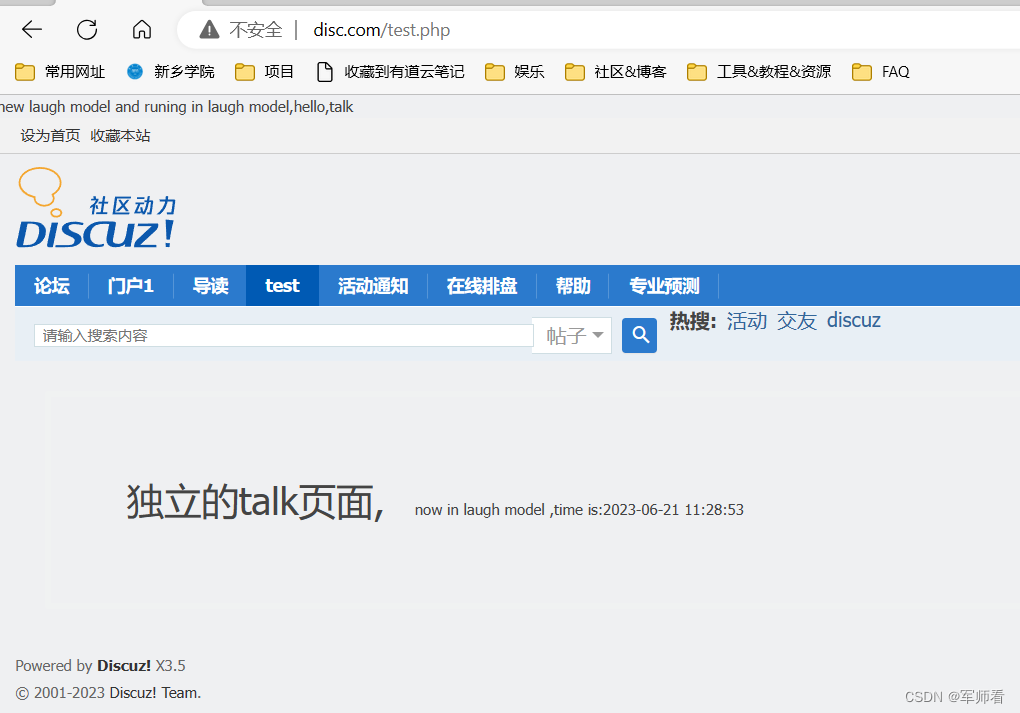Refresh the current page
The width and height of the screenshot is (1020, 713).
(86, 30)
